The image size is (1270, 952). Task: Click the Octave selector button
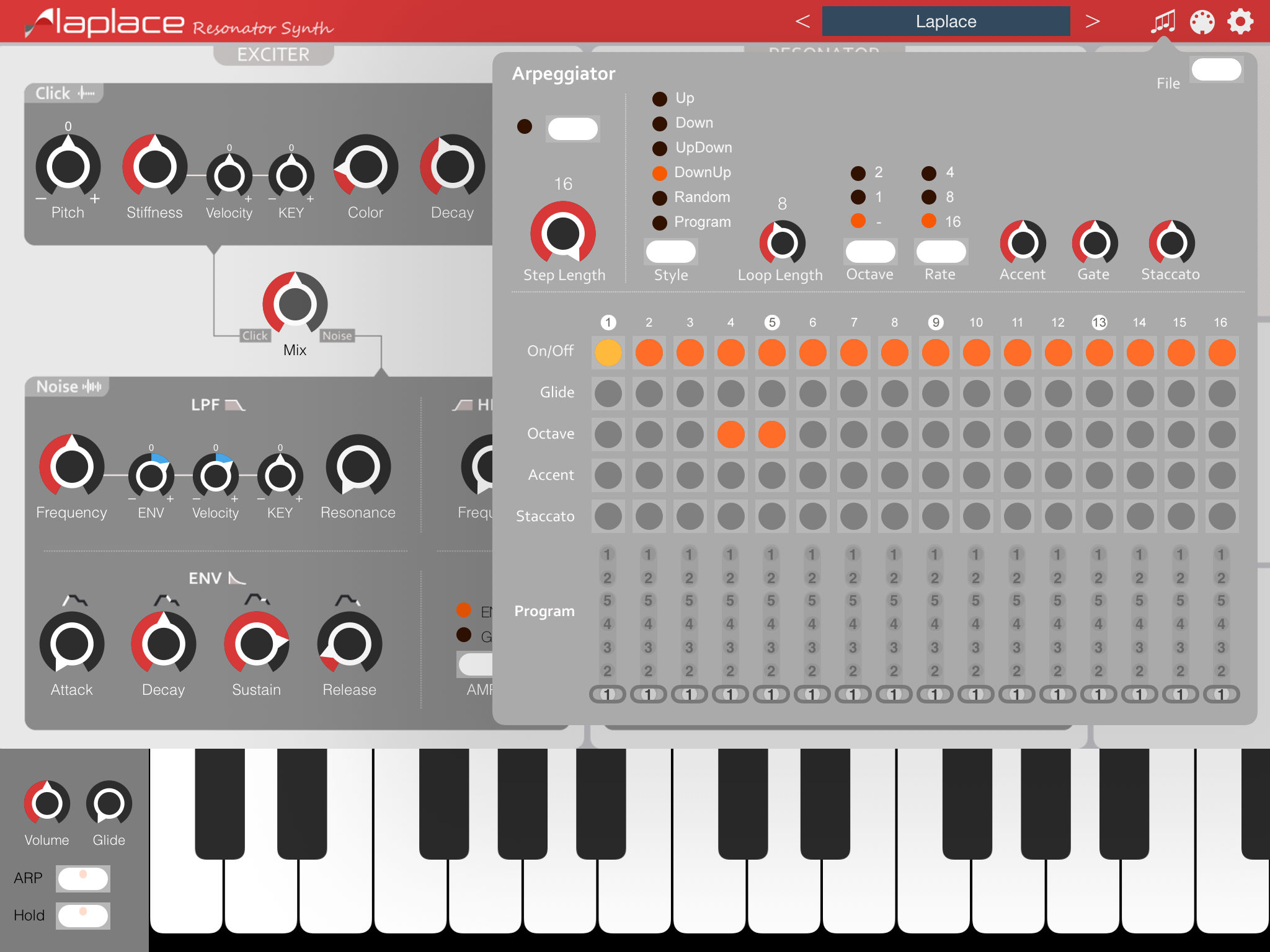870,252
